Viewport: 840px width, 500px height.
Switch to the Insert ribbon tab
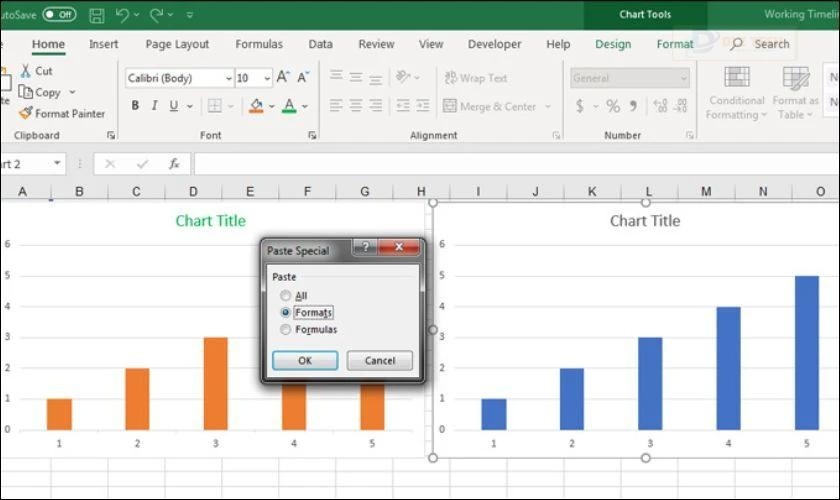coord(103,44)
